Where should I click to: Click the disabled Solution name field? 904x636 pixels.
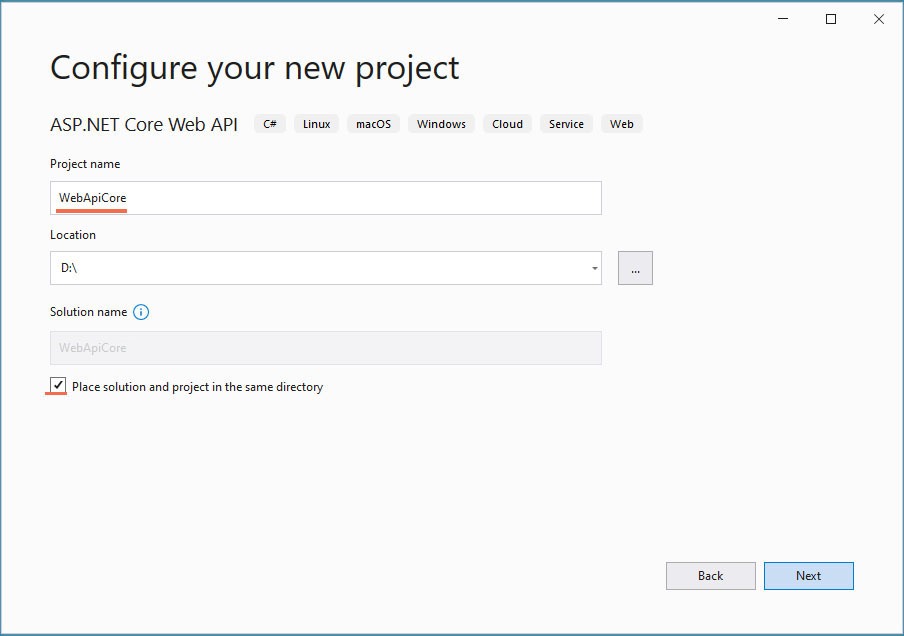tap(325, 348)
